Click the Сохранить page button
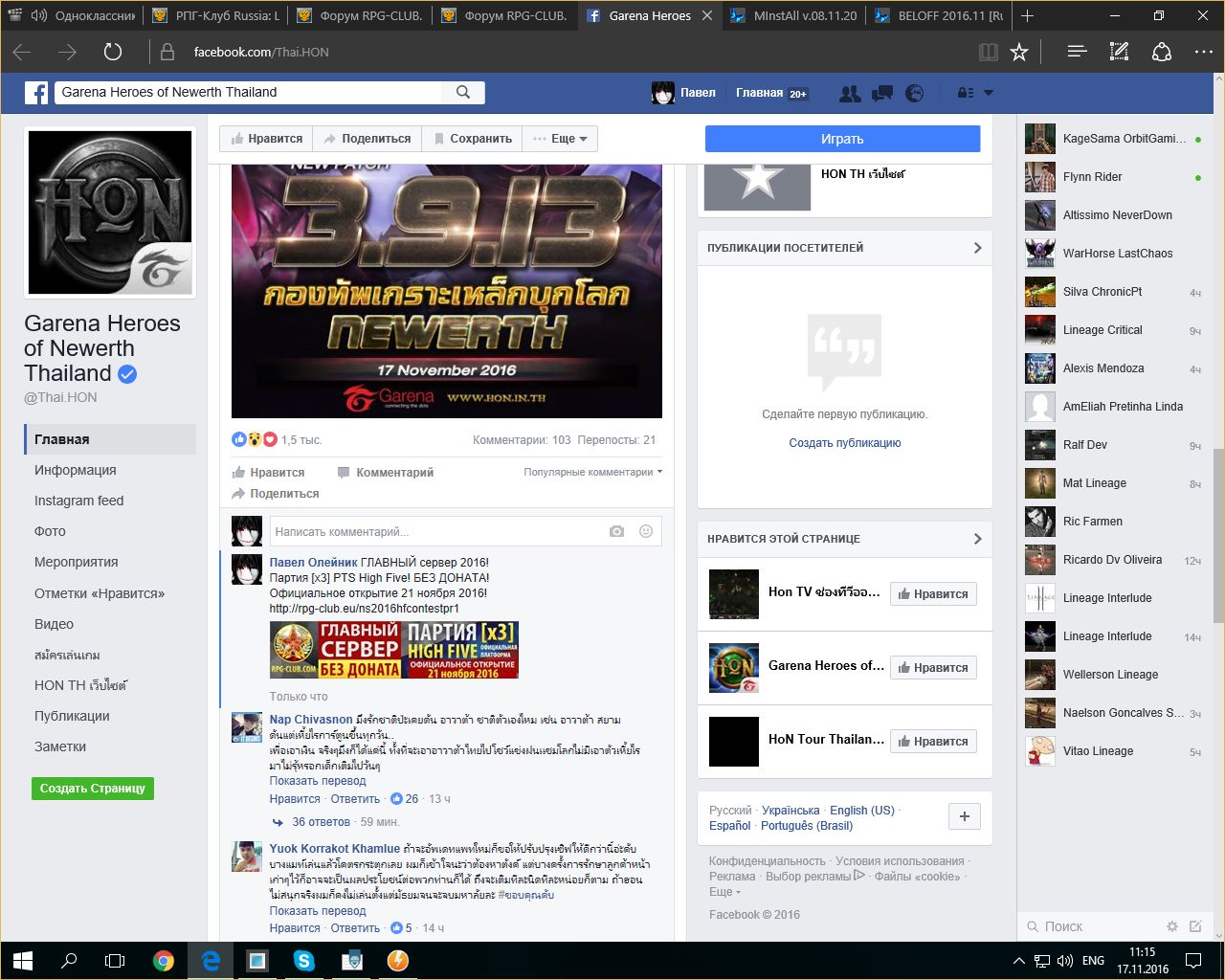Viewport: 1225px width, 980px height. click(x=472, y=139)
